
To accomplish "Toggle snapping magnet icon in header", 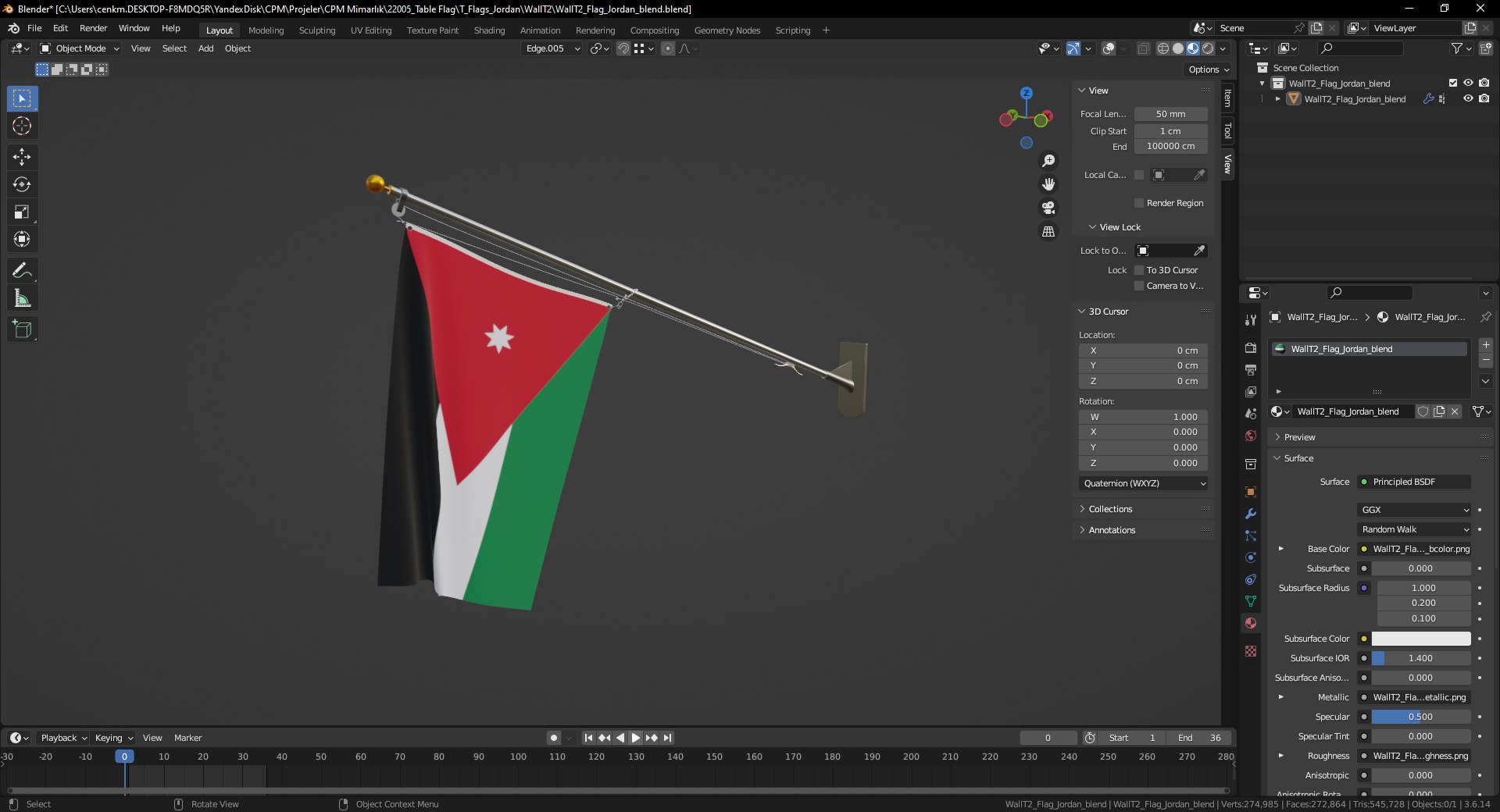I will 623,48.
